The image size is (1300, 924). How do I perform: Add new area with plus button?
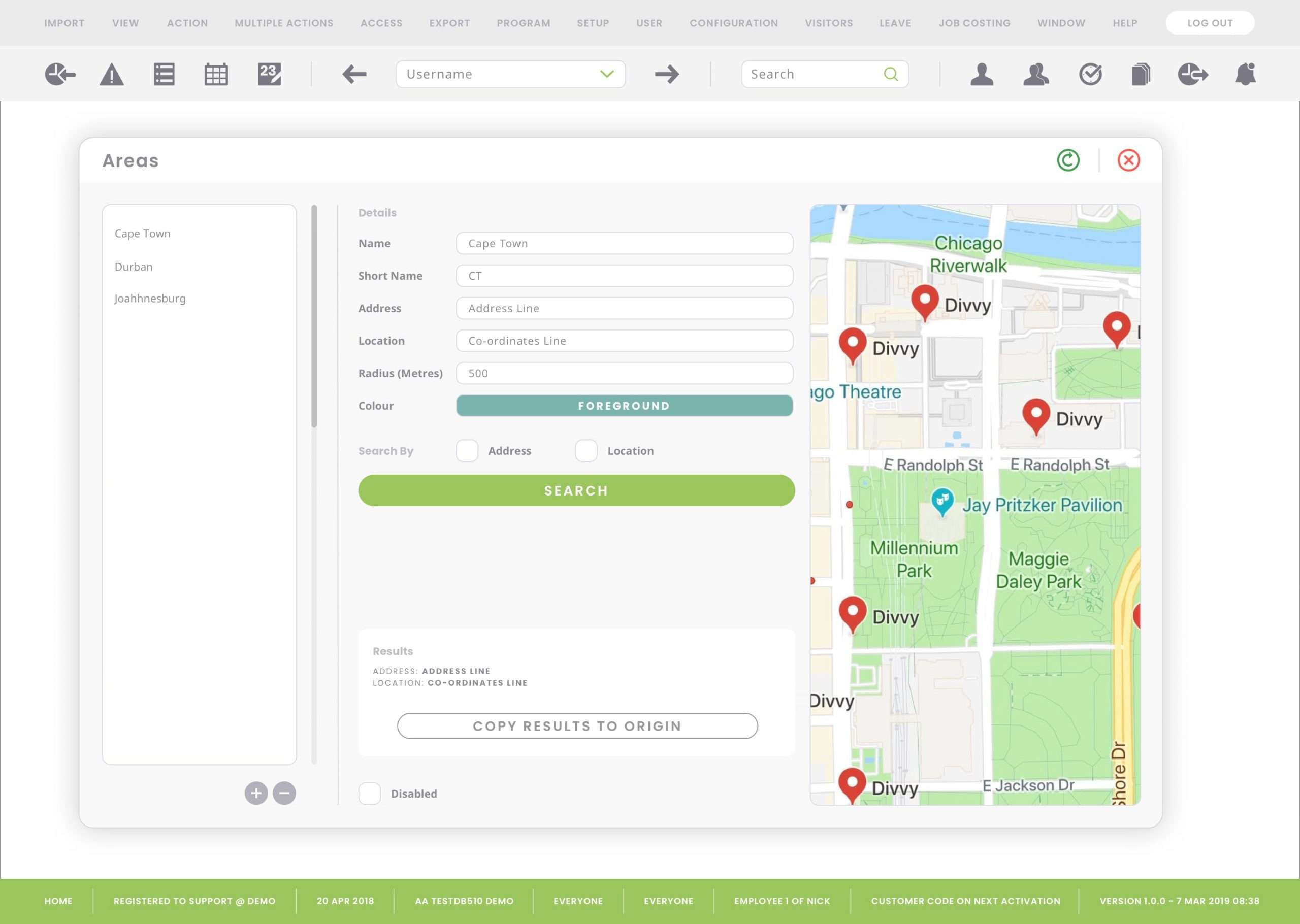pyautogui.click(x=256, y=793)
